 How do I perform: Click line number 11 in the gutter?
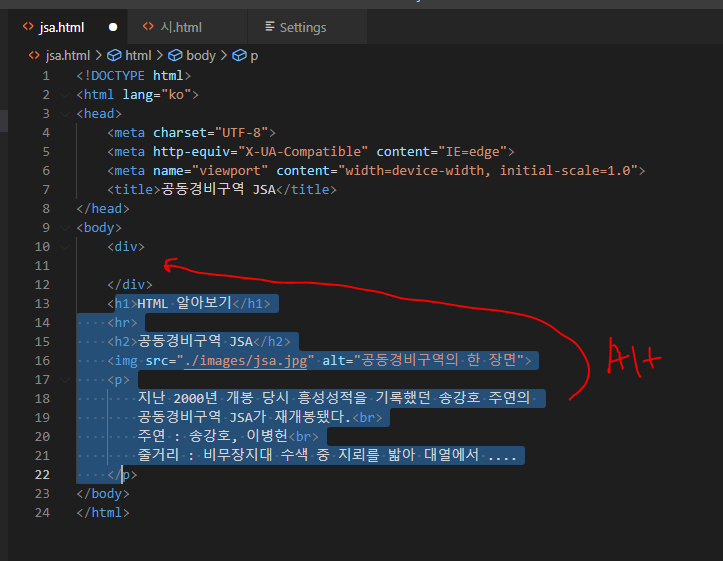point(42,266)
